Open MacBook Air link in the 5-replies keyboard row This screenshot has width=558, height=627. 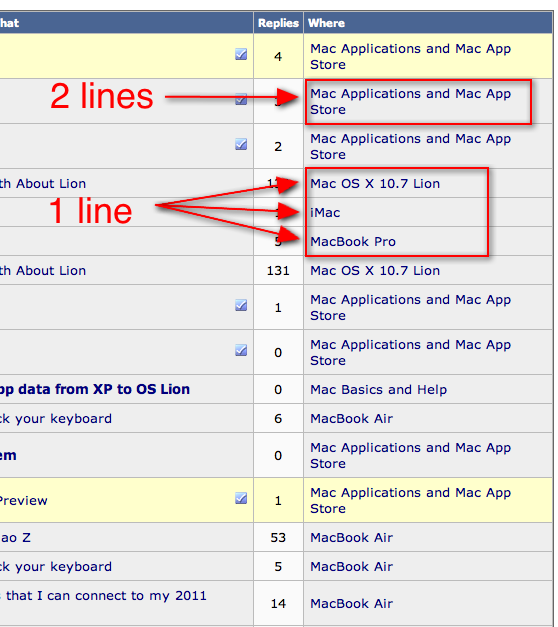(352, 566)
